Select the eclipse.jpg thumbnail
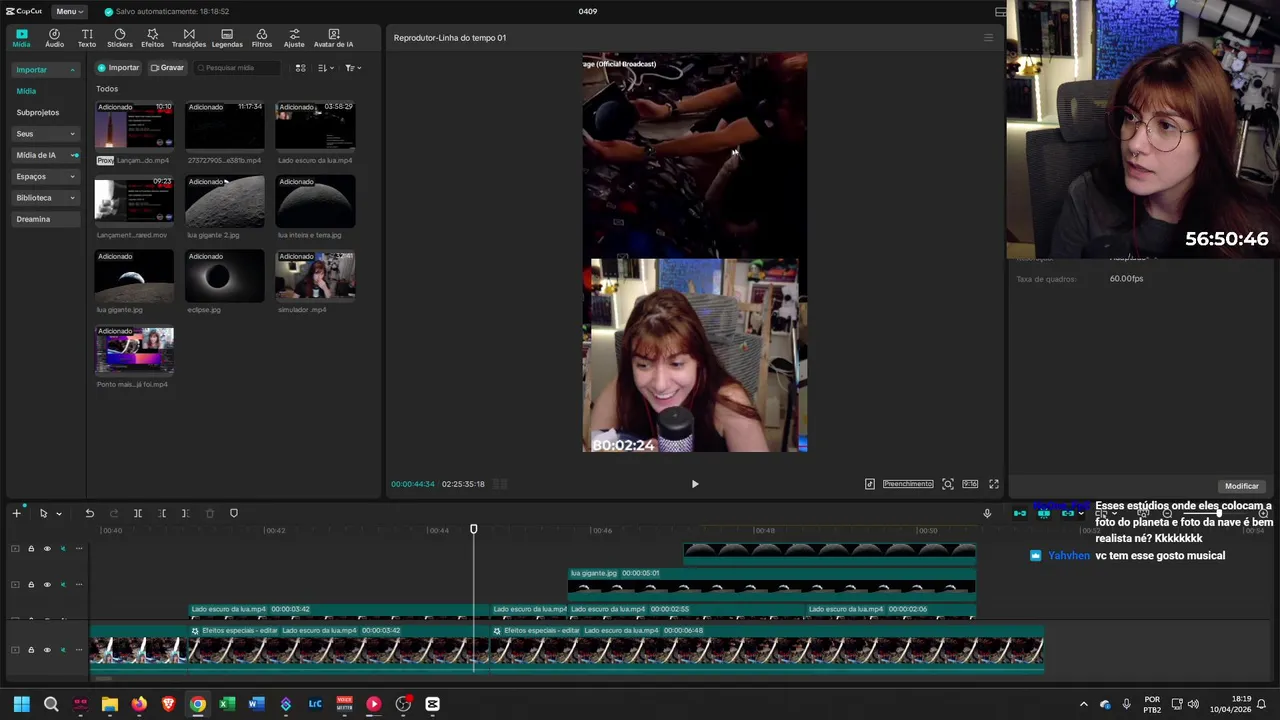The height and width of the screenshot is (720, 1280). coord(225,276)
